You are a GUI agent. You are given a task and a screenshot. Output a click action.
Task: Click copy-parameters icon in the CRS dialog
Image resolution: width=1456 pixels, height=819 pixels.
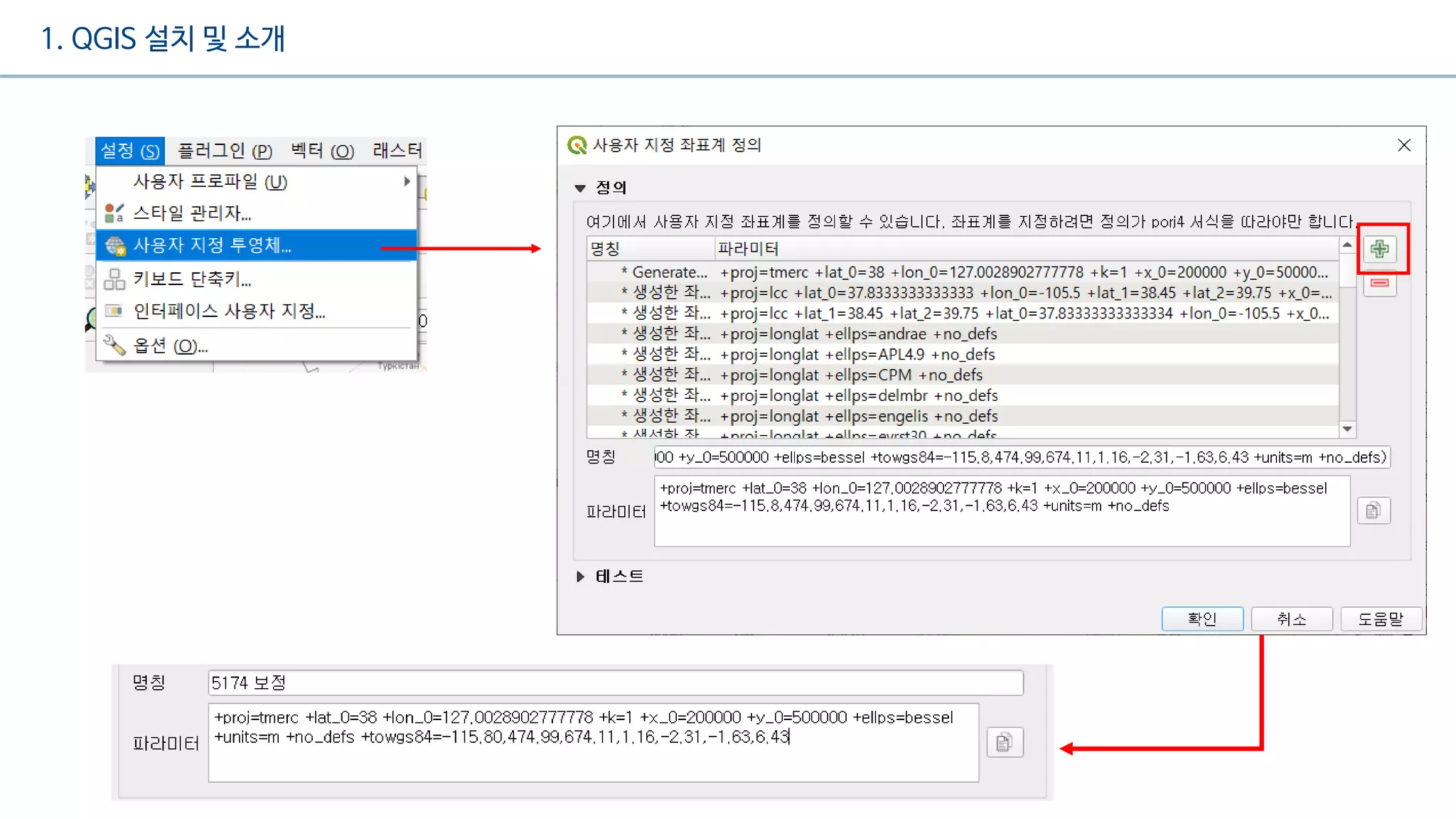(1374, 510)
